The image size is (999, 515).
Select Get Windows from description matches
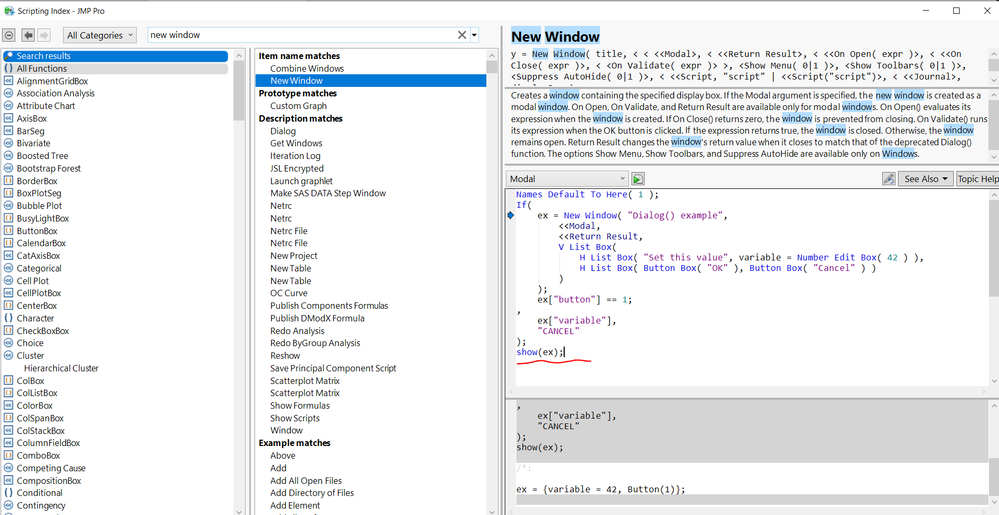coord(296,143)
